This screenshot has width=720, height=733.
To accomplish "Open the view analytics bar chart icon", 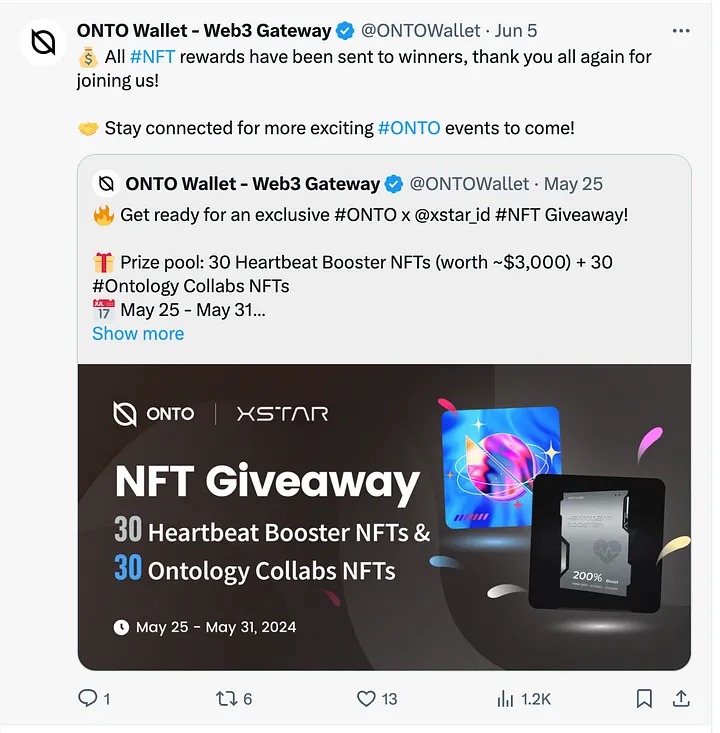I will click(505, 699).
